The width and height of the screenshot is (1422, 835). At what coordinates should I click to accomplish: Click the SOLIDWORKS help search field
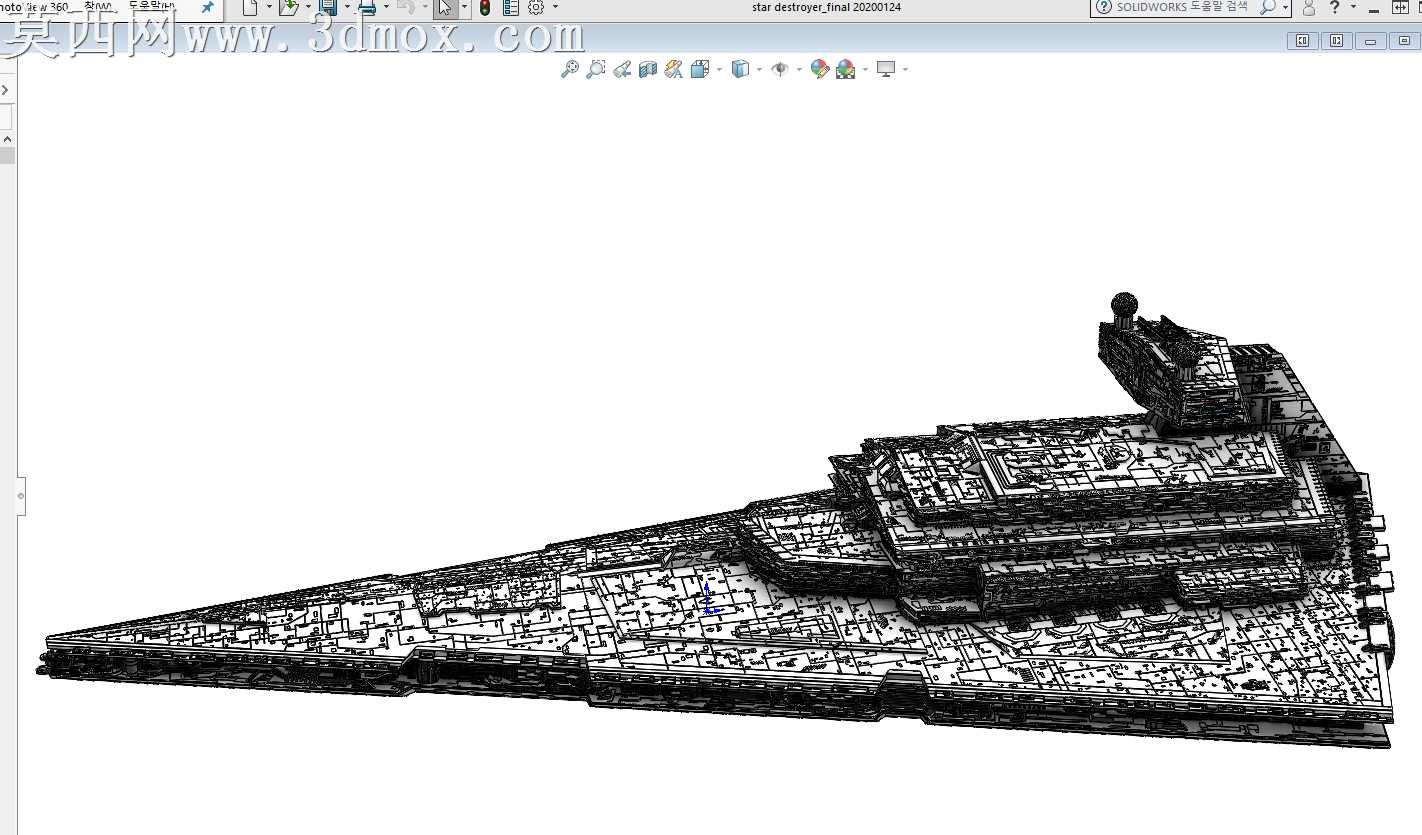coord(1182,7)
